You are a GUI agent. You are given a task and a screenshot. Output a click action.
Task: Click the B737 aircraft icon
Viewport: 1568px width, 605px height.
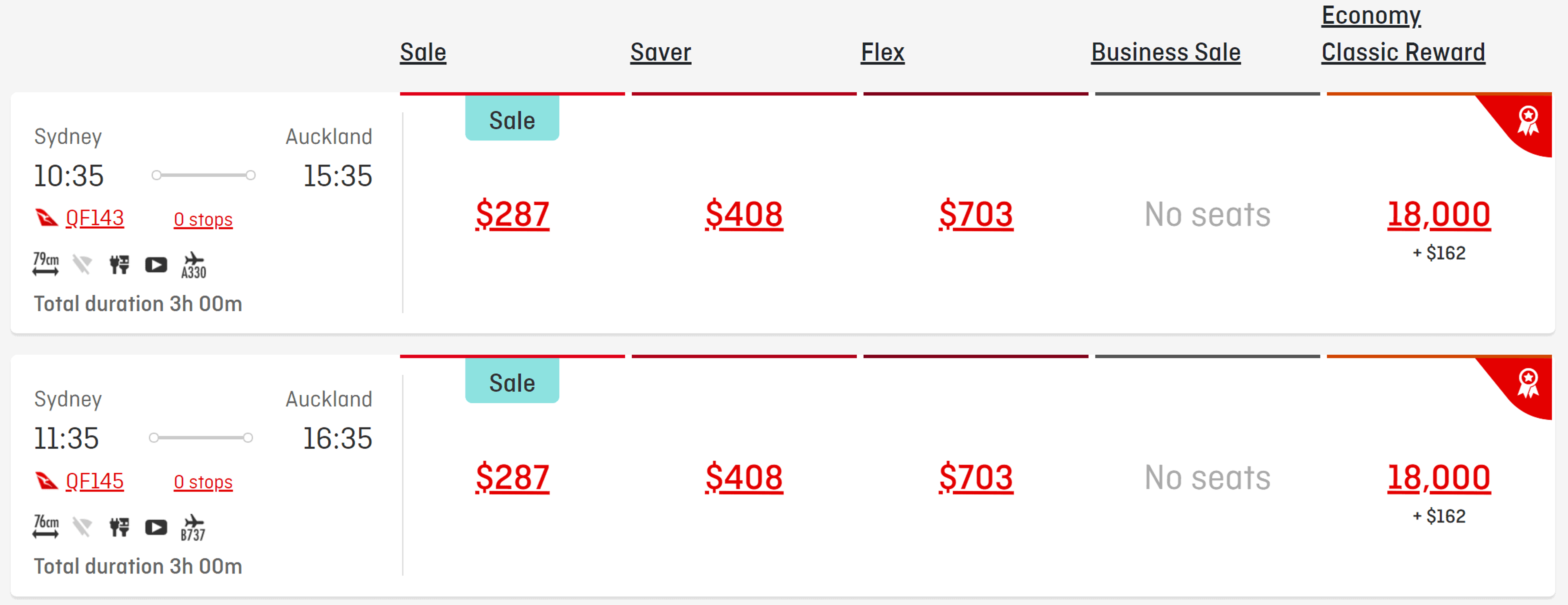pyautogui.click(x=193, y=527)
